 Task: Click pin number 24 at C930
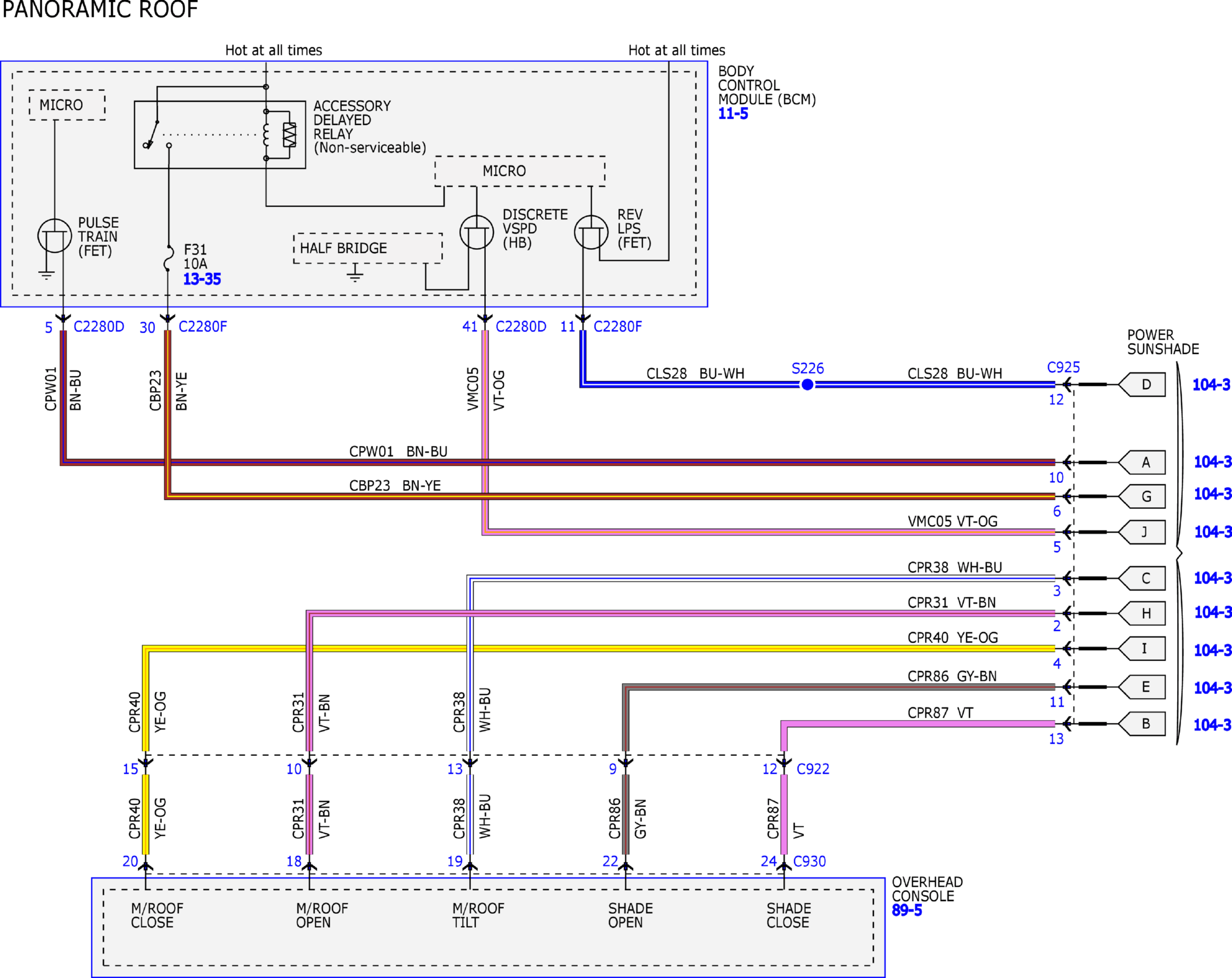[x=769, y=862]
